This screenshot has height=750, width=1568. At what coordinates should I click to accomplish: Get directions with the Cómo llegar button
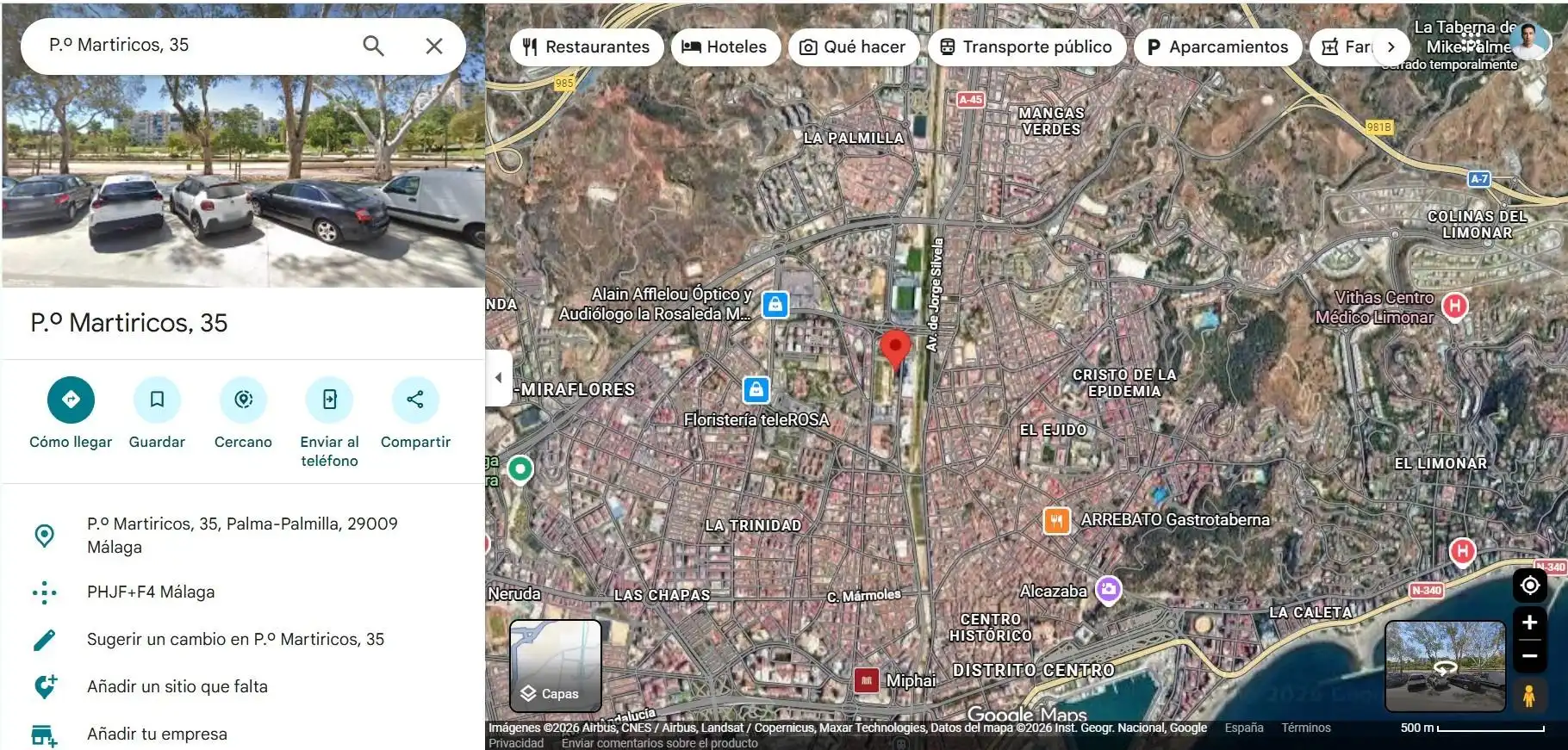click(x=71, y=400)
